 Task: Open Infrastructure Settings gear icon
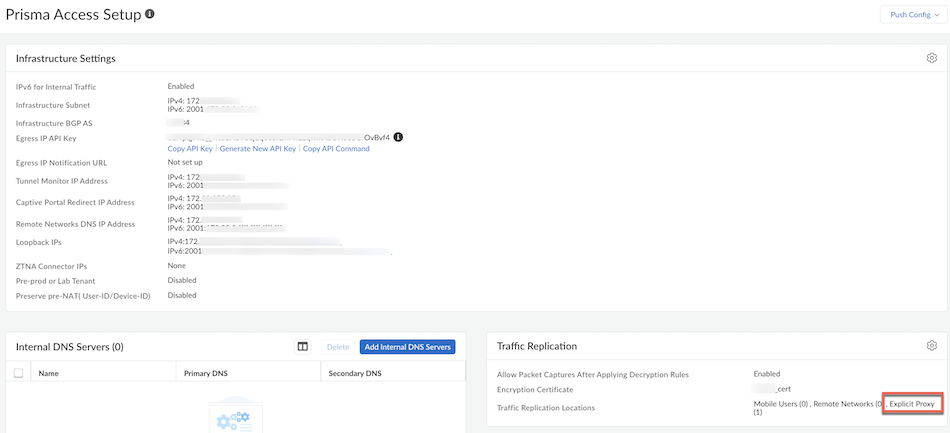click(931, 58)
